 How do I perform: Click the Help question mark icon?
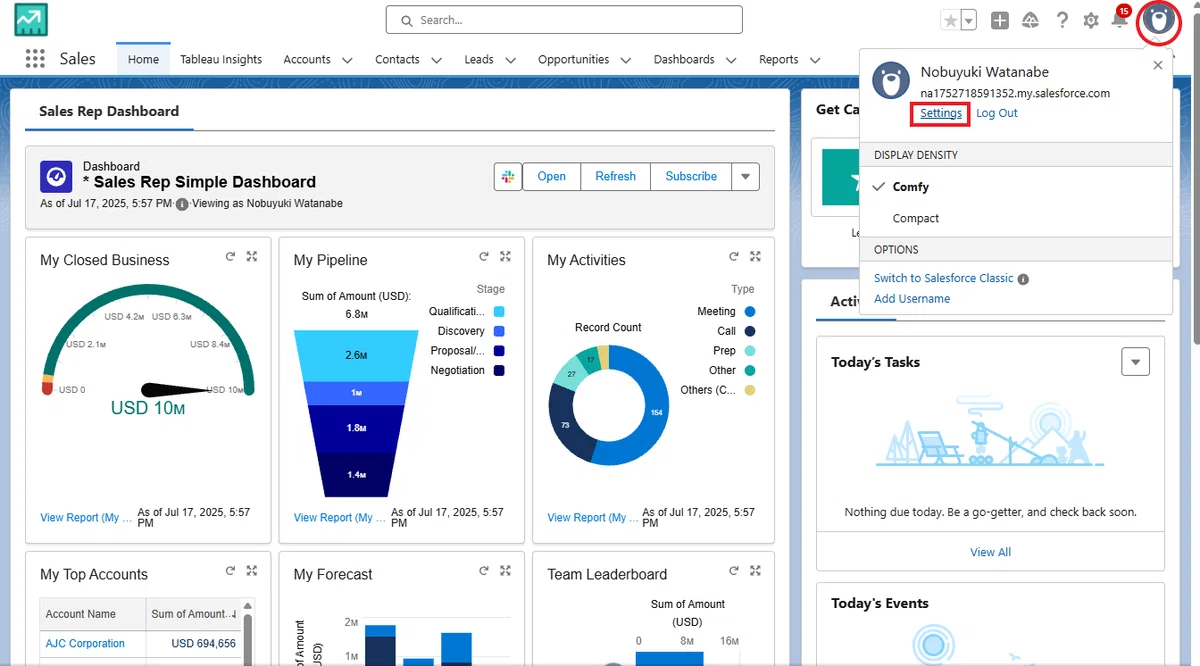coord(1062,20)
